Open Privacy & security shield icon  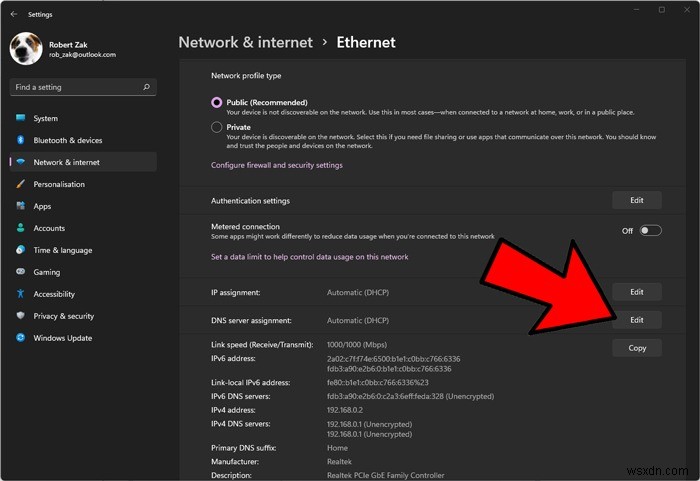pyautogui.click(x=21, y=315)
